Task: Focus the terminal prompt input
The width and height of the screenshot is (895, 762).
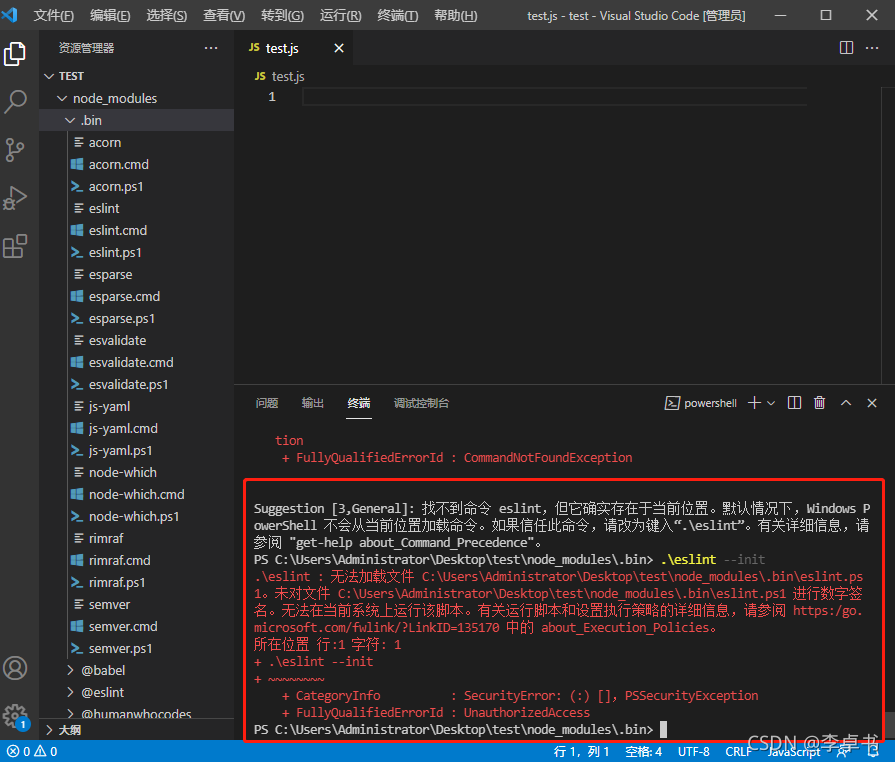Action: pos(663,729)
